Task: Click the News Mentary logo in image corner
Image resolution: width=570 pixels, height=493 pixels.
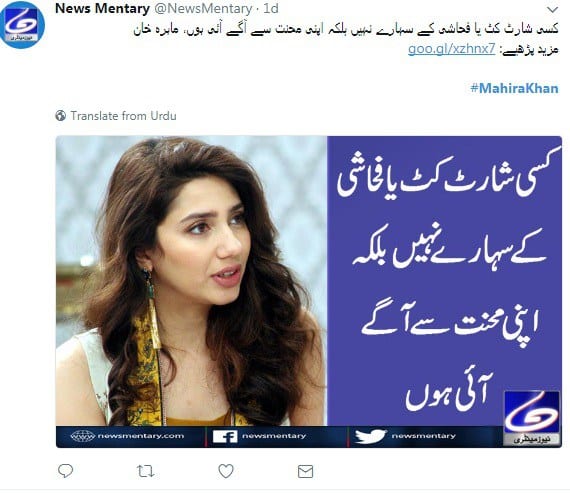Action: coord(531,418)
